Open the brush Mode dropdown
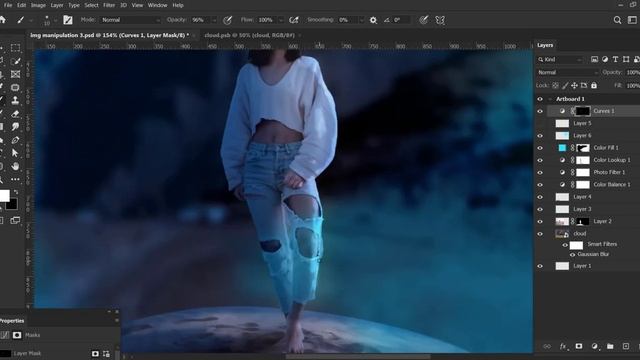This screenshot has height=360, width=640. 130,20
